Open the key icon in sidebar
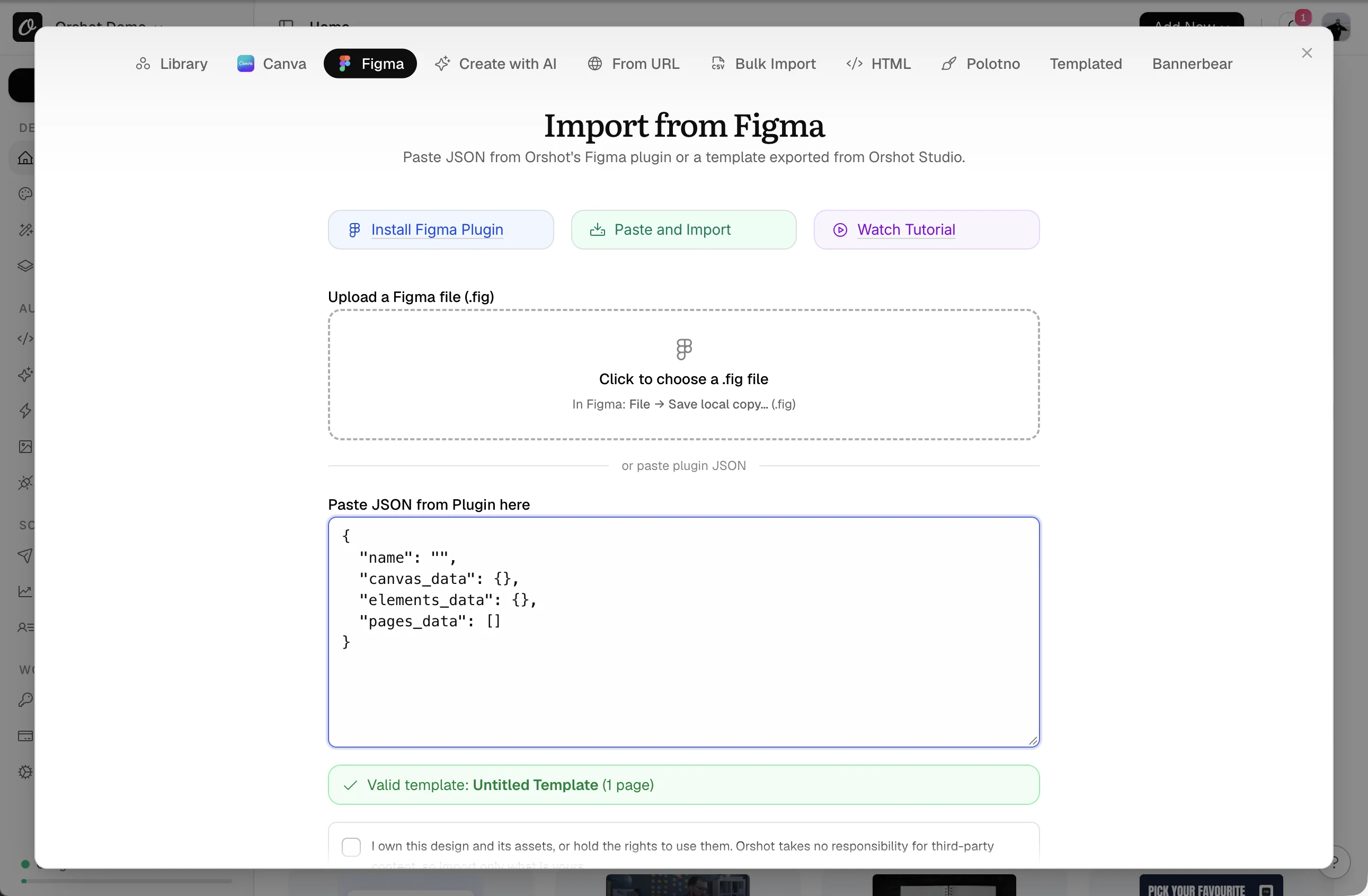This screenshot has width=1368, height=896. click(x=25, y=700)
